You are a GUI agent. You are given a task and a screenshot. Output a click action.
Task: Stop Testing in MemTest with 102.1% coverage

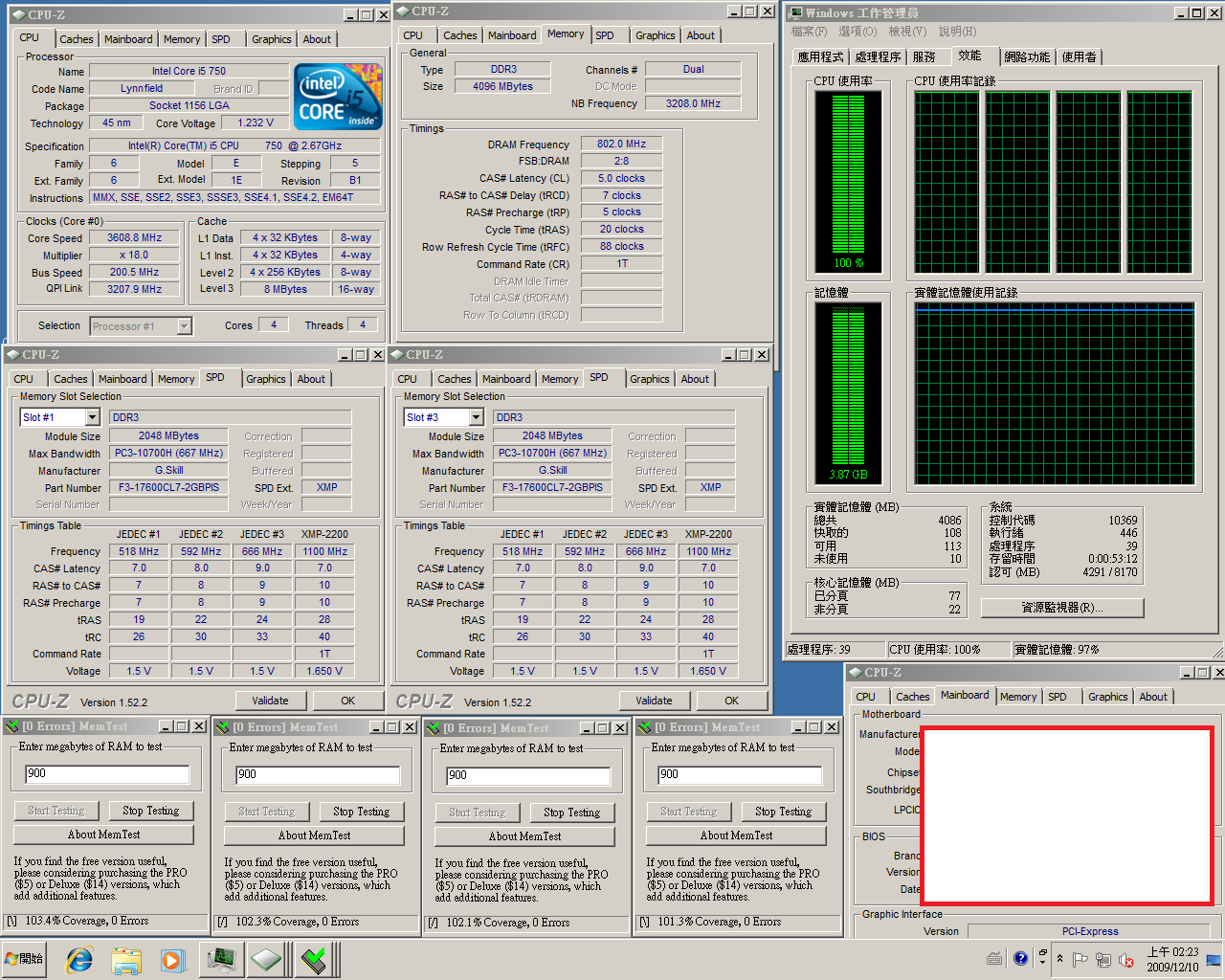click(x=572, y=813)
